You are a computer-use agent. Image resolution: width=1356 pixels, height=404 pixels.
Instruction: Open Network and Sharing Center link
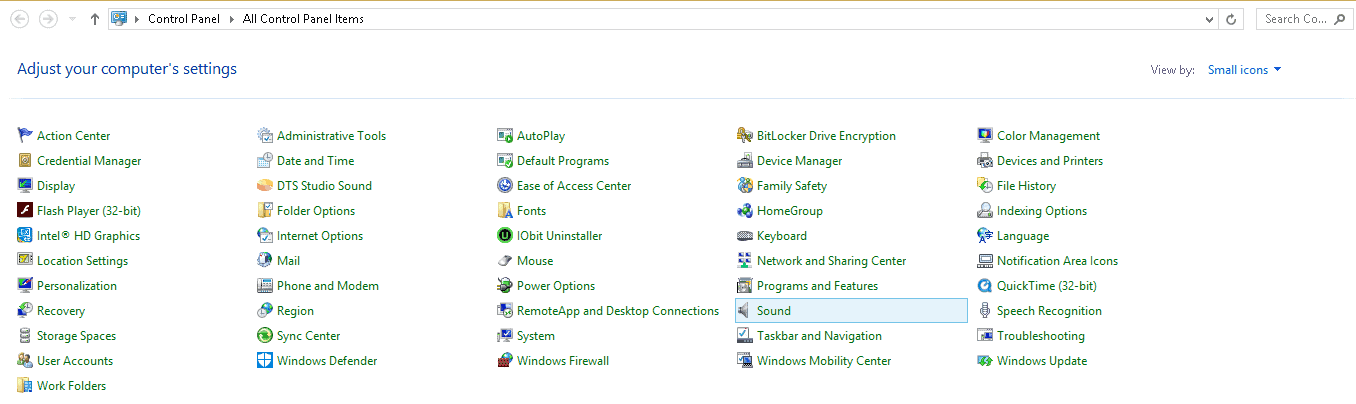[832, 261]
